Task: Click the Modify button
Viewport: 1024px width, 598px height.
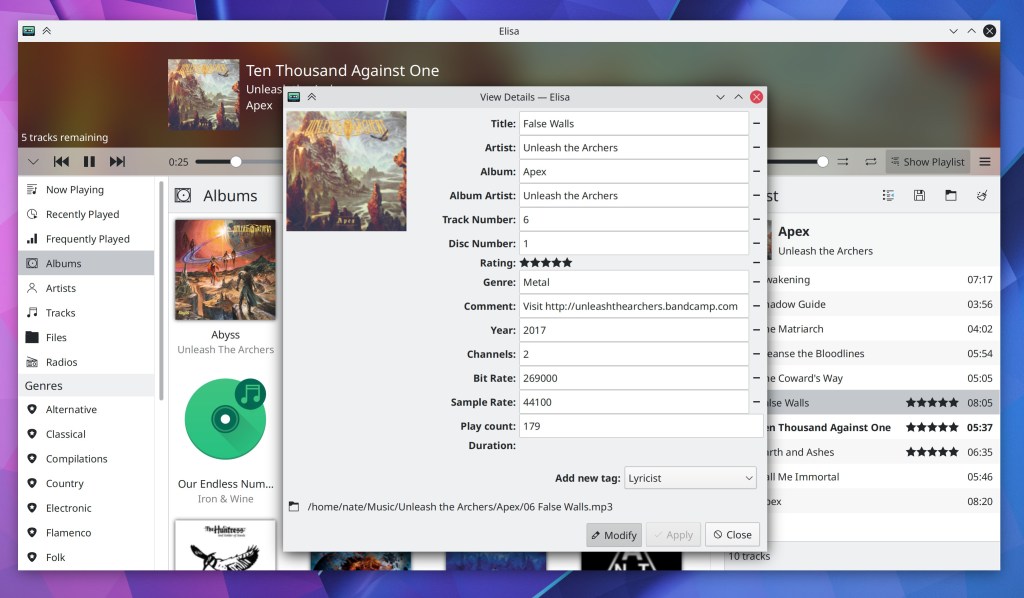Action: click(x=614, y=535)
